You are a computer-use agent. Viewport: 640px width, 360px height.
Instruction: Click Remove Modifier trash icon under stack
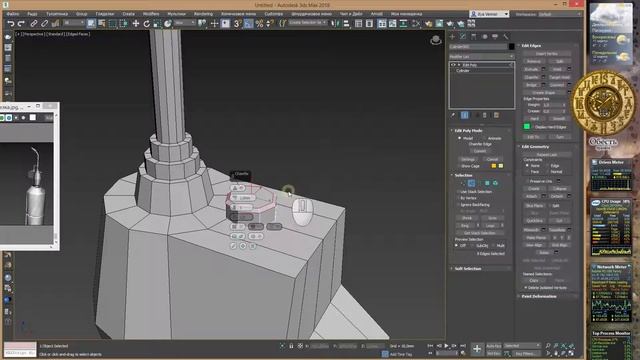pyautogui.click(x=485, y=116)
